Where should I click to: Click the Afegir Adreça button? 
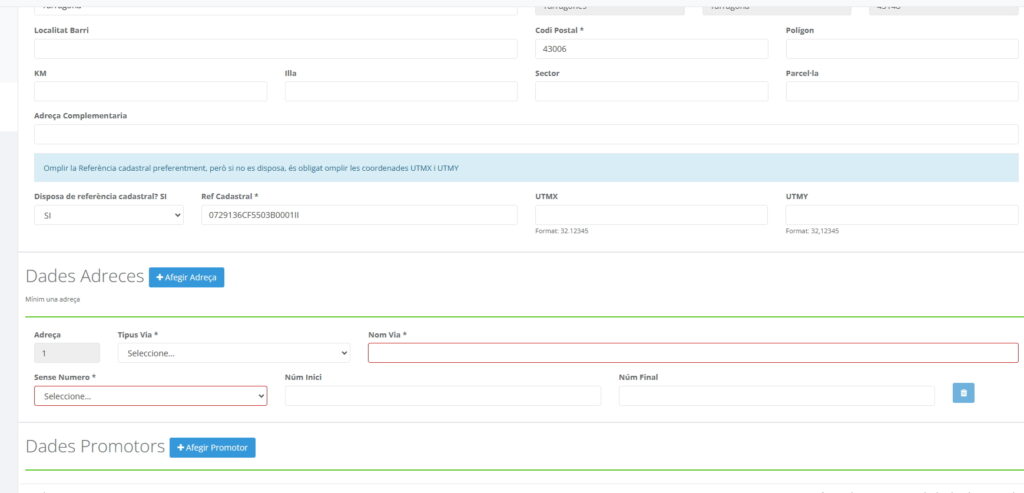coord(186,277)
